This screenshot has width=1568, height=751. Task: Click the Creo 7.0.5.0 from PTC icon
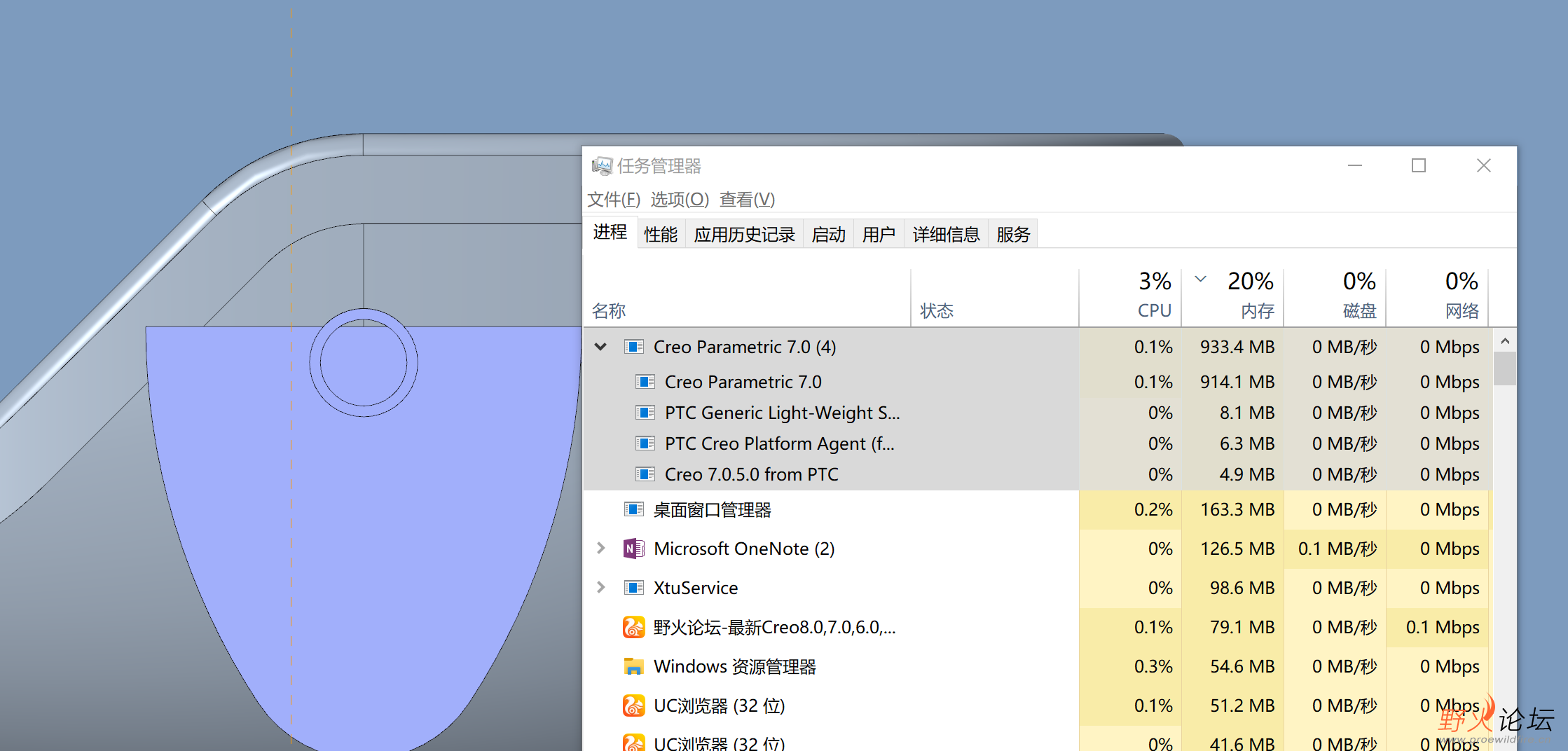click(x=645, y=474)
